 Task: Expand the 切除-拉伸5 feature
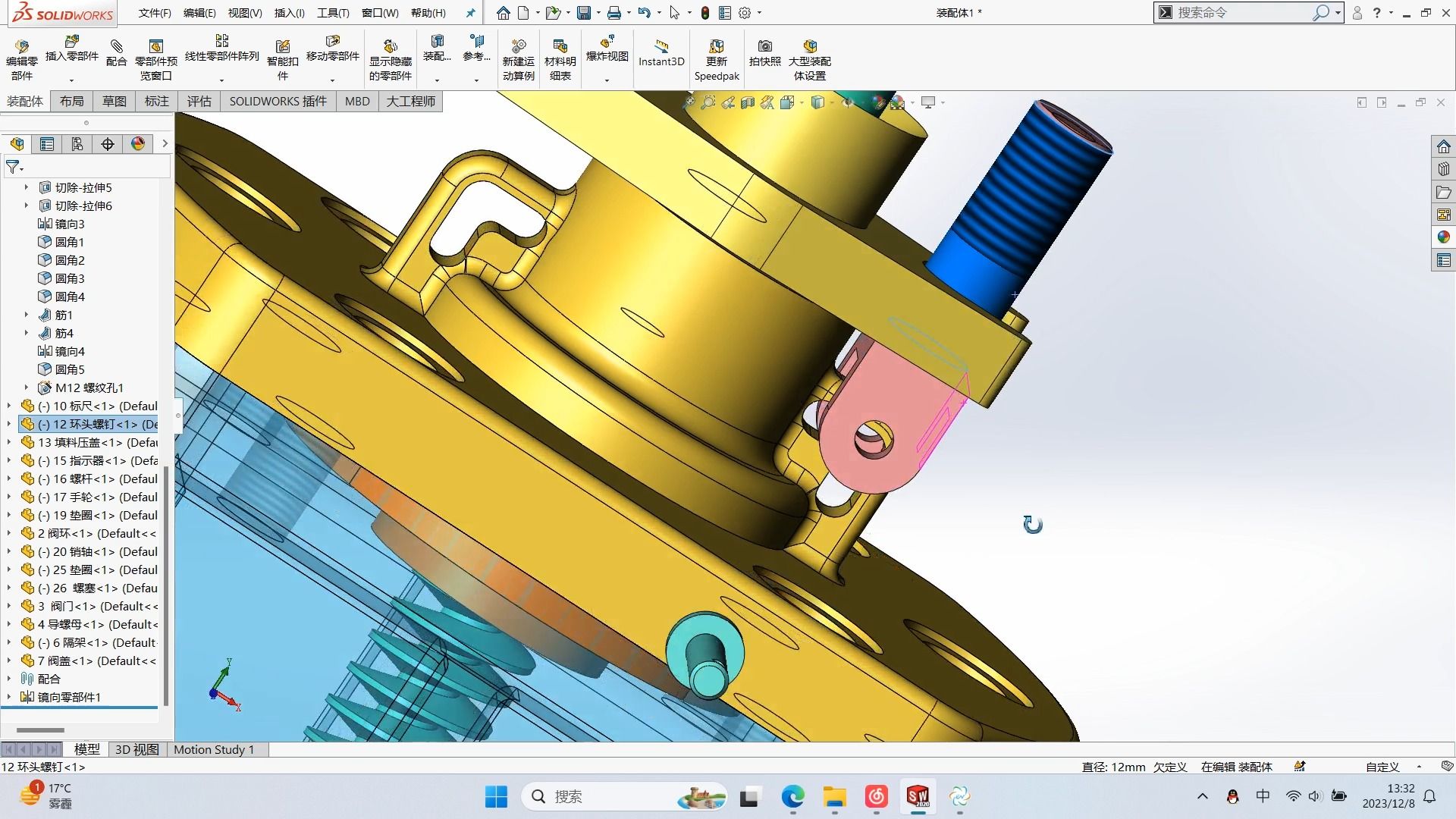27,187
